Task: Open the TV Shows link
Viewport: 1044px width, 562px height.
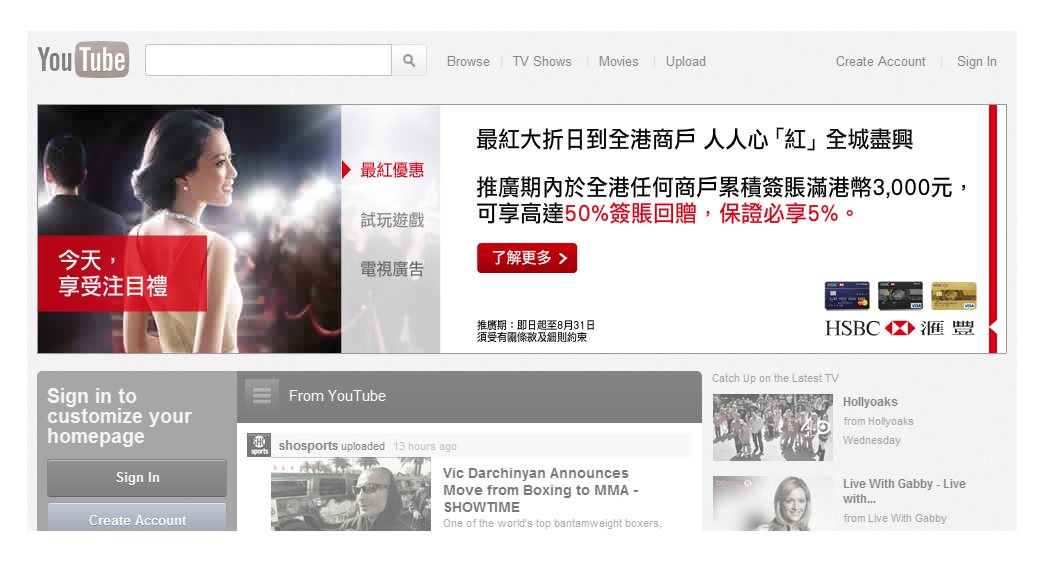Action: 542,61
